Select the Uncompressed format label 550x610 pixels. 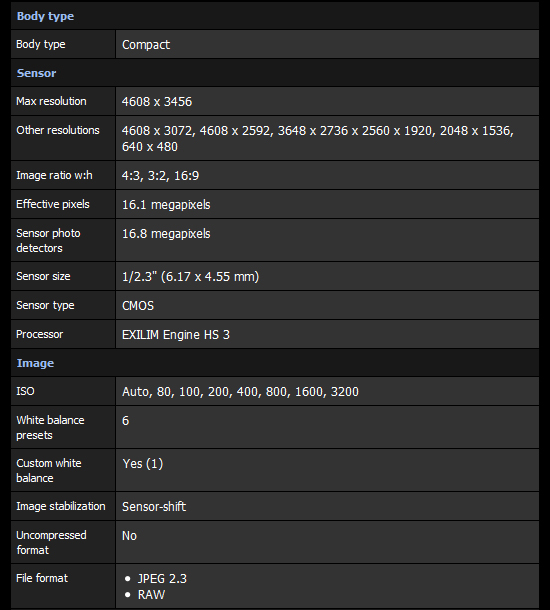click(51, 542)
